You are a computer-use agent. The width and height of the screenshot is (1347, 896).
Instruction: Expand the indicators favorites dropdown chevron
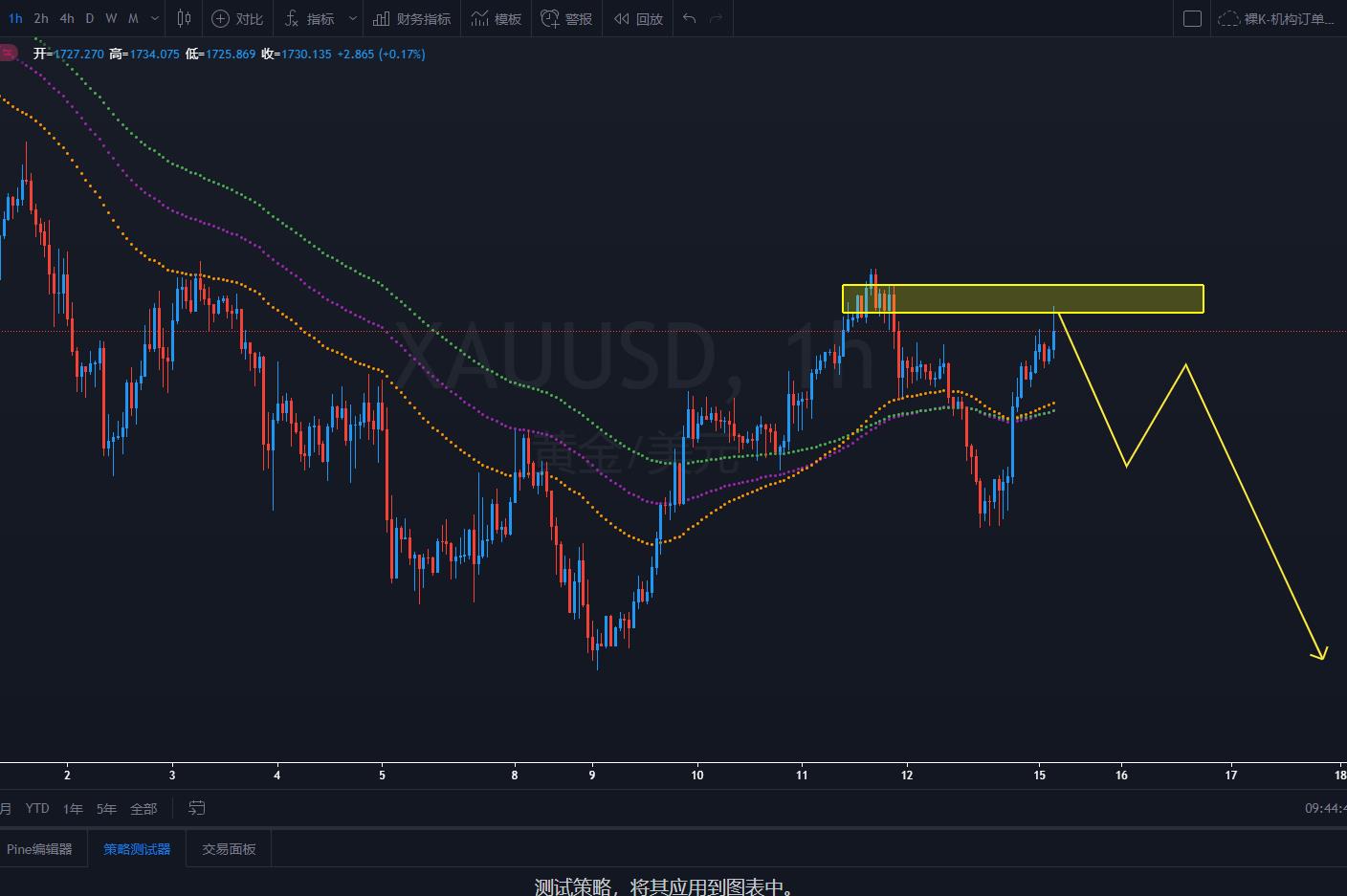pyautogui.click(x=353, y=18)
